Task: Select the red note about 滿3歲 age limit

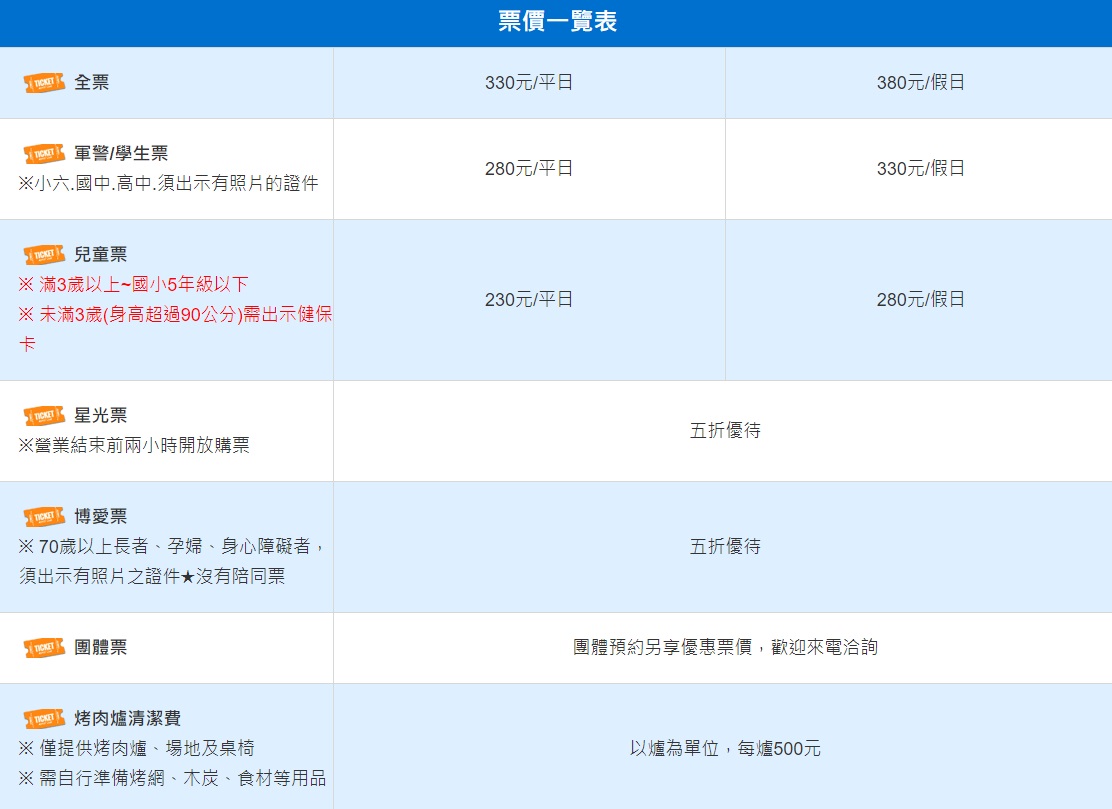Action: tap(135, 285)
